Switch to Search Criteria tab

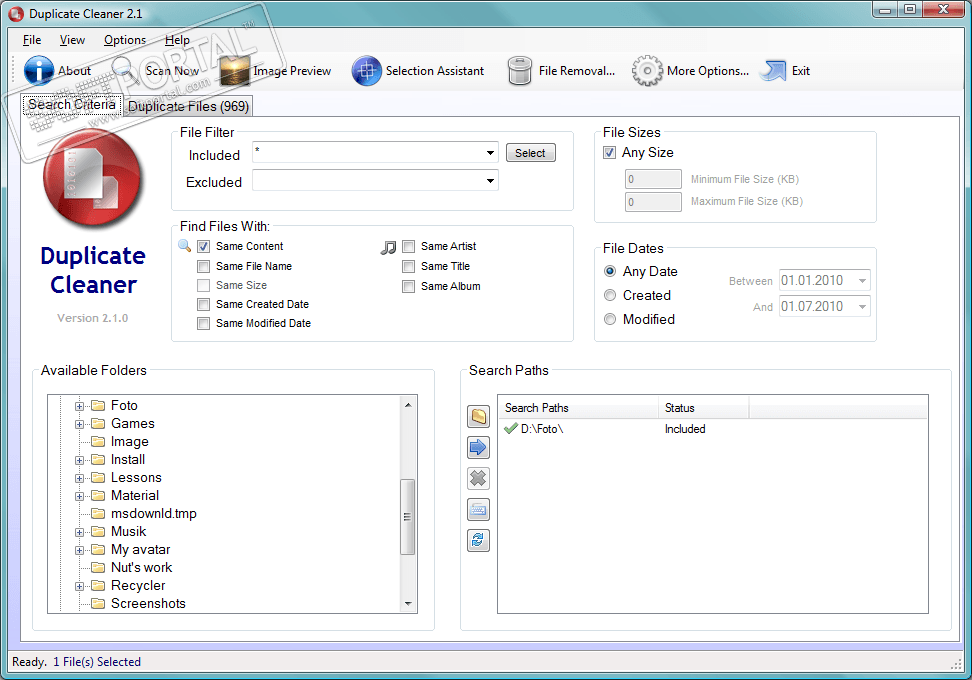(x=72, y=104)
